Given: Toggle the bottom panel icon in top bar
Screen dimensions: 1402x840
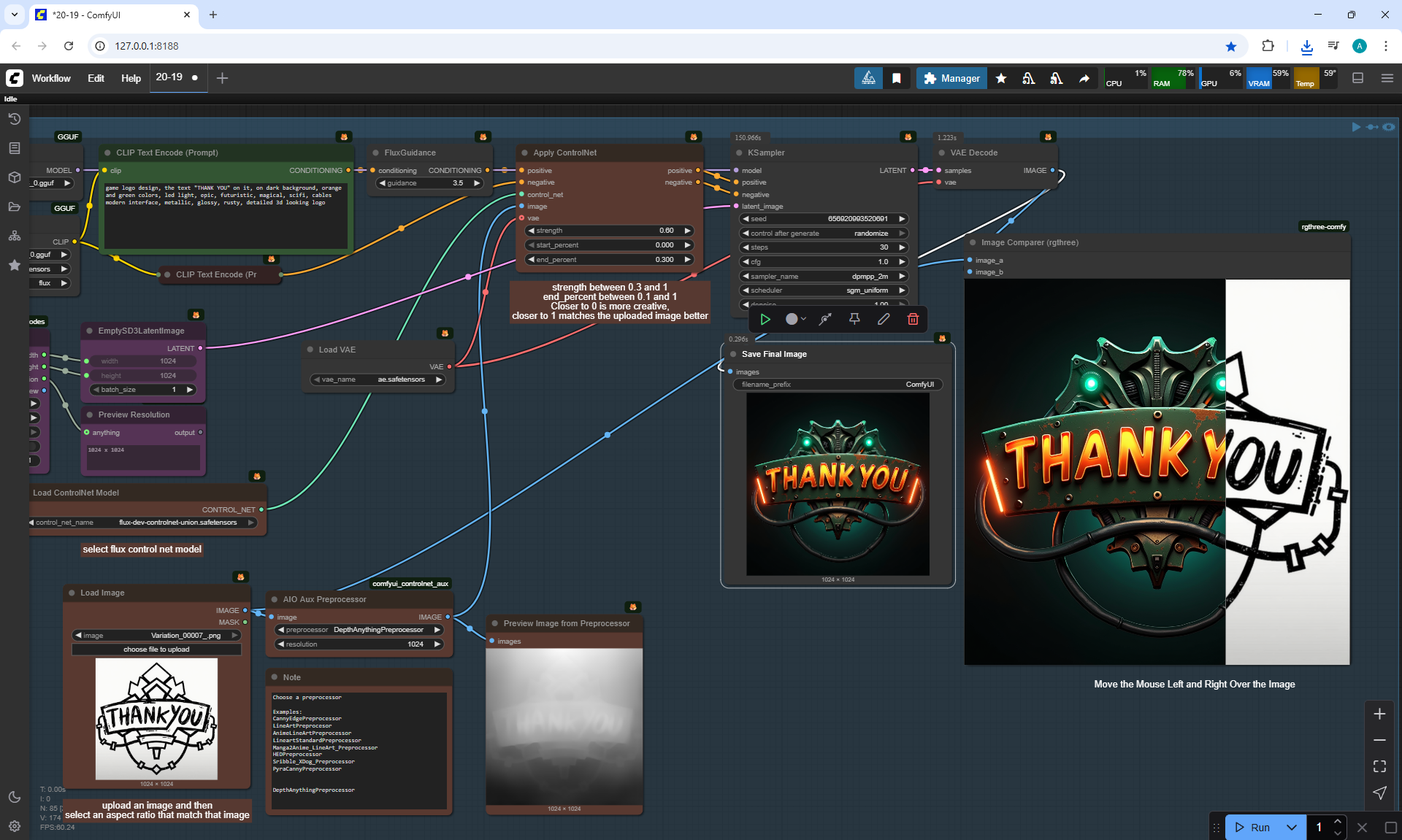Looking at the screenshot, I should coord(1358,78).
